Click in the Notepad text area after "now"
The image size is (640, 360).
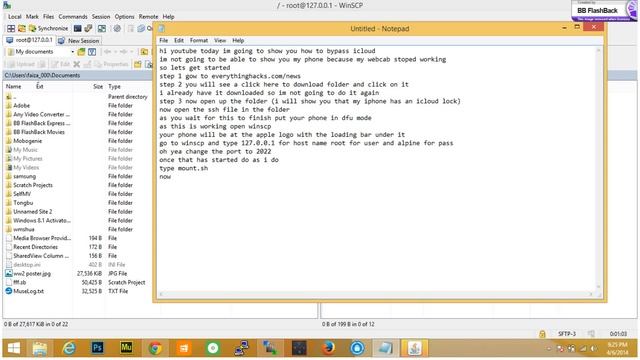[x=173, y=177]
